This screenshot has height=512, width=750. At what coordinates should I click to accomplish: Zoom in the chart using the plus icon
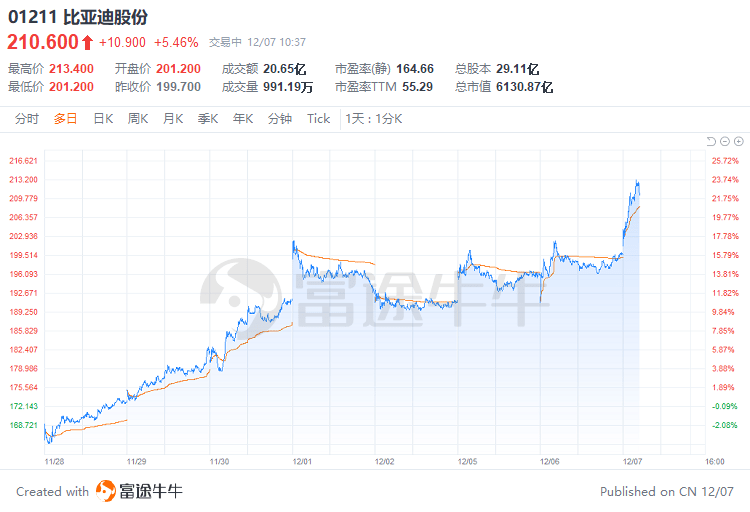pyautogui.click(x=739, y=141)
